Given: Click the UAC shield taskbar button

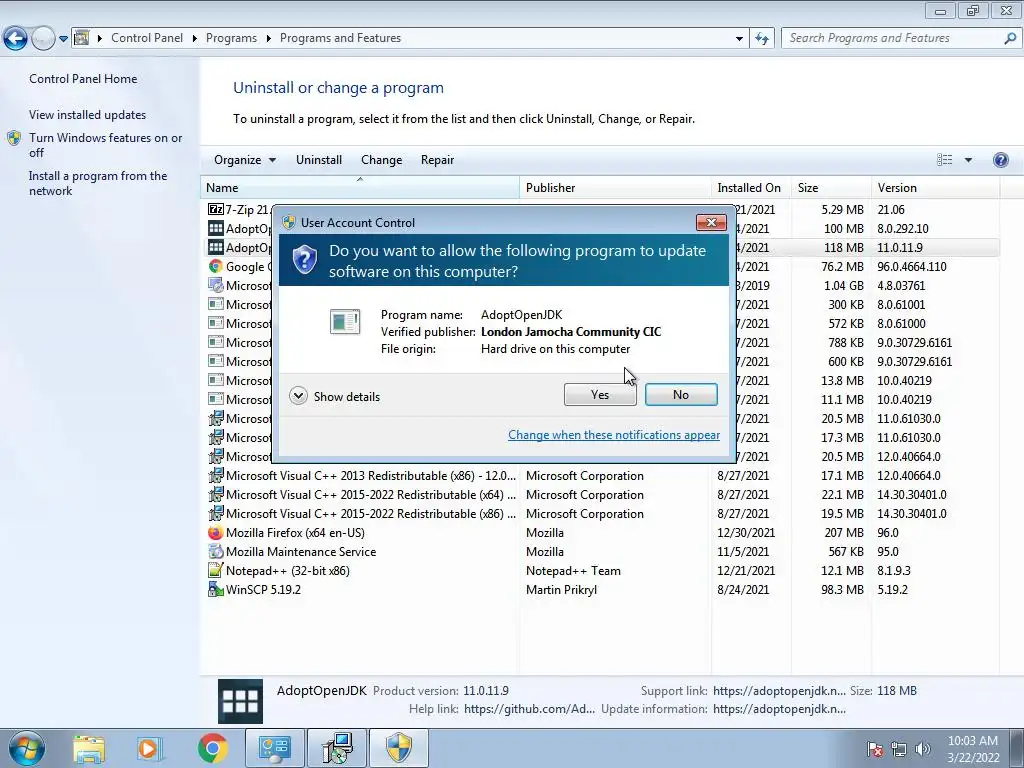Looking at the screenshot, I should click(x=399, y=748).
